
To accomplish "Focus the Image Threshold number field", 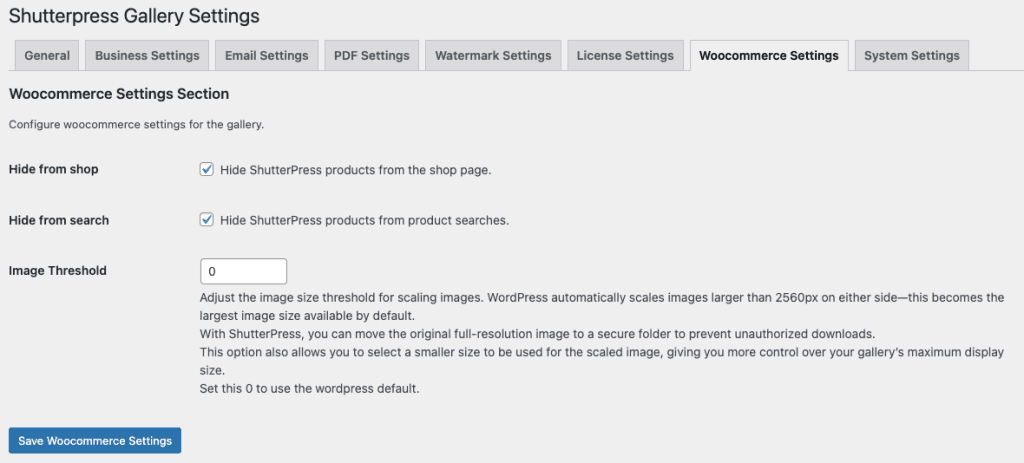I will (243, 271).
